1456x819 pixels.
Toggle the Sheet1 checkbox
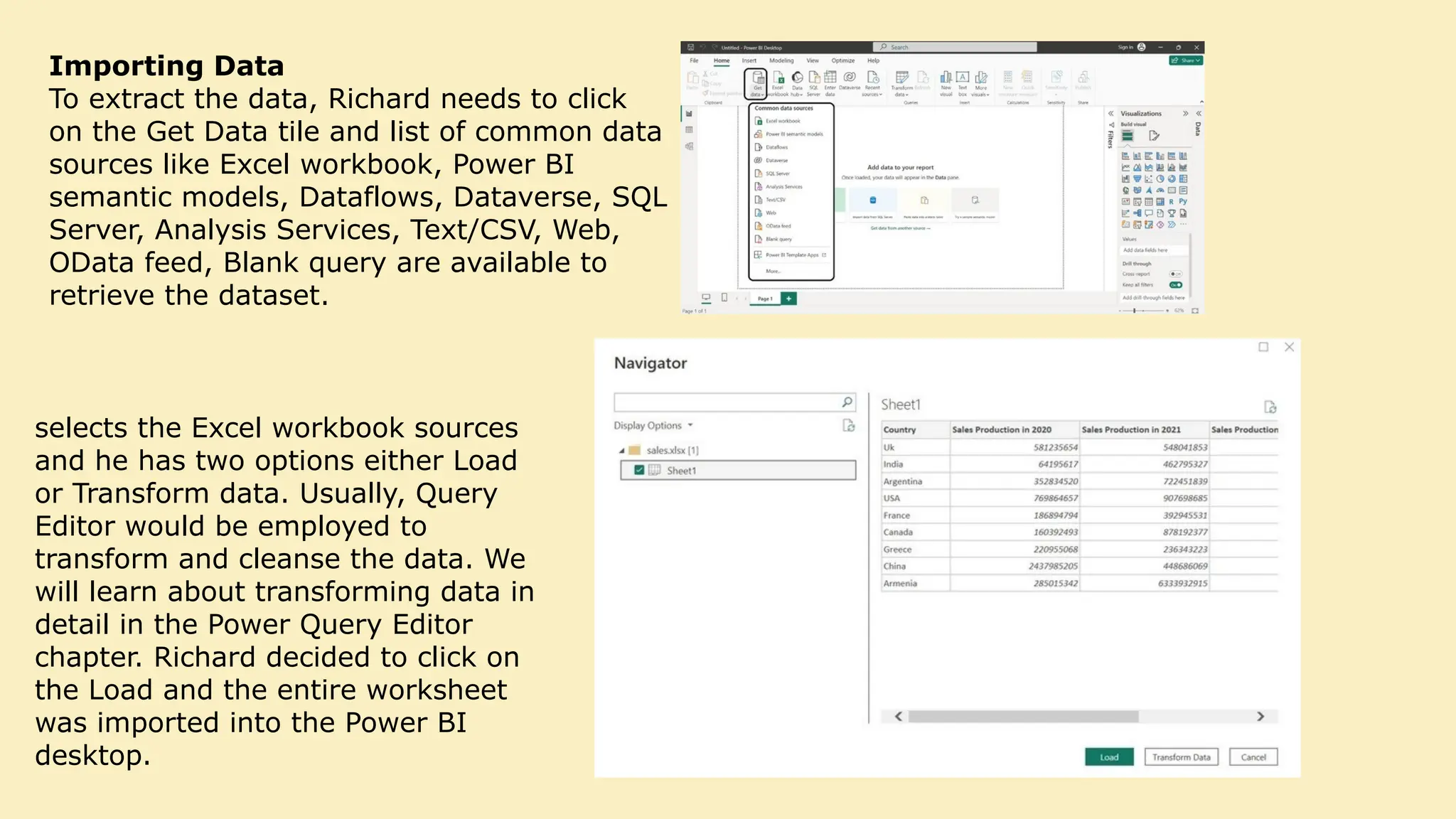click(639, 470)
